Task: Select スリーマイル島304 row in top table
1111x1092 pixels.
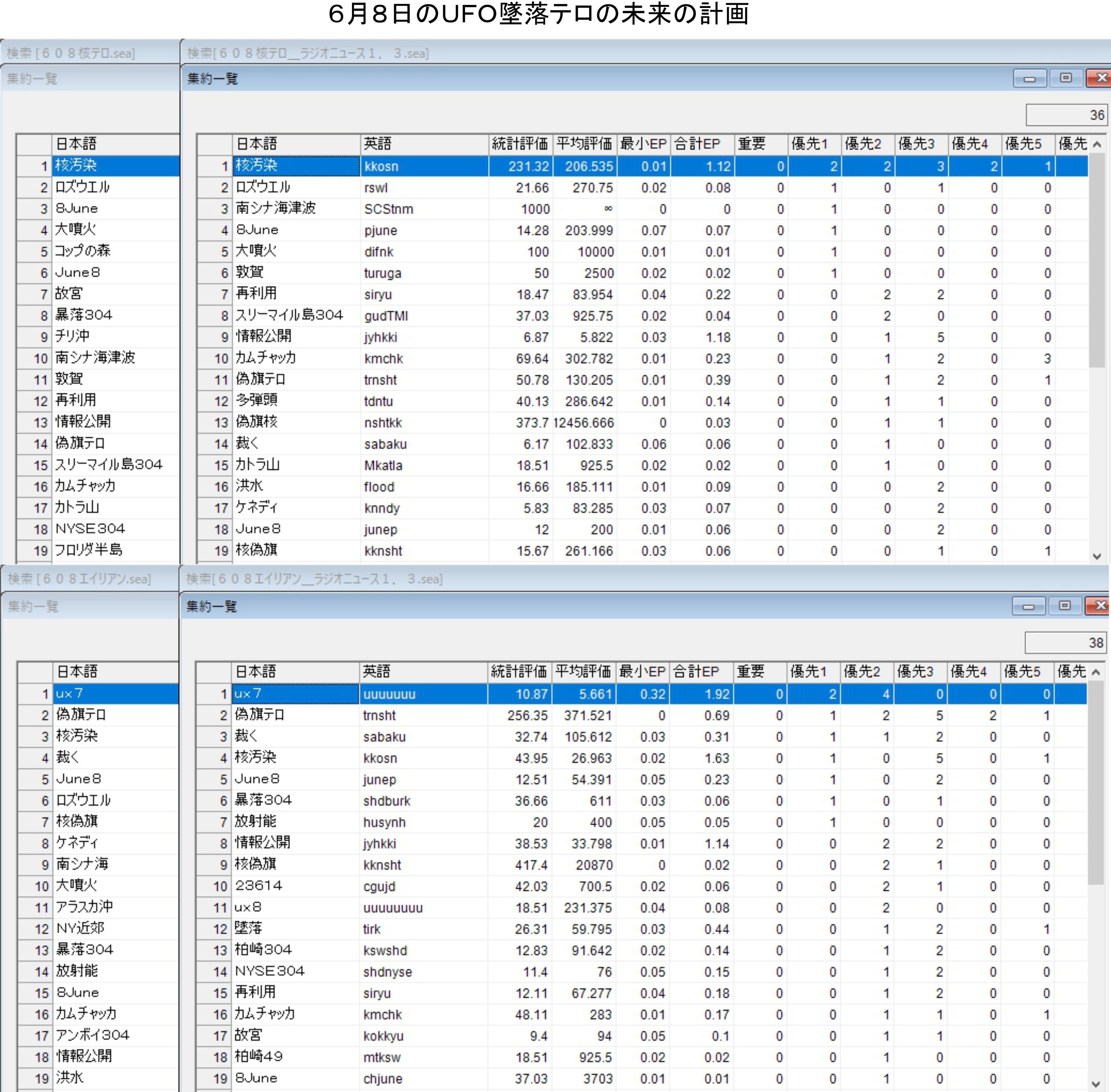Action: [x=643, y=316]
